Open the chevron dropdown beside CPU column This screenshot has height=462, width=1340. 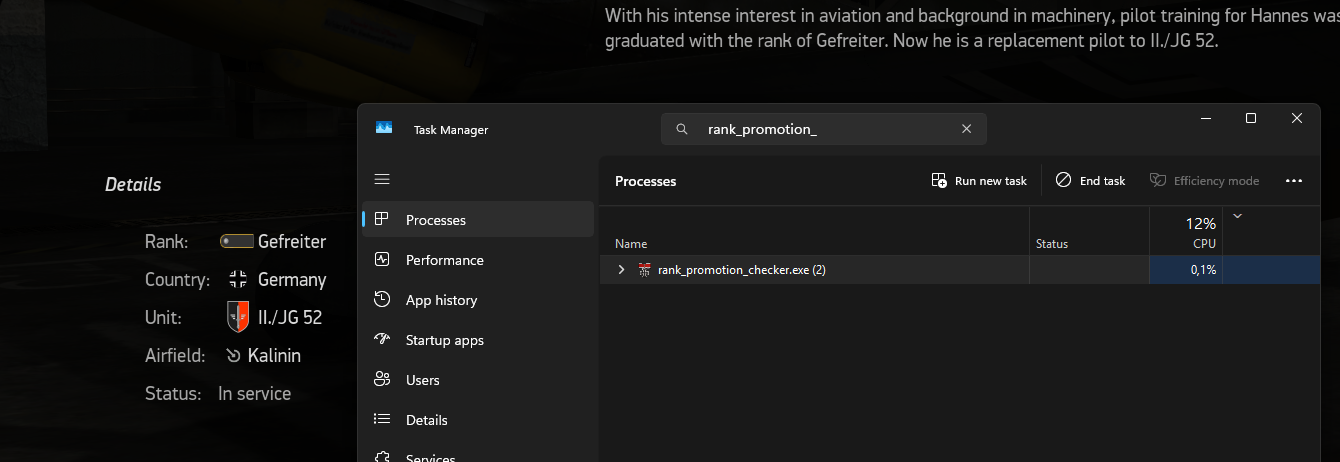[1238, 216]
